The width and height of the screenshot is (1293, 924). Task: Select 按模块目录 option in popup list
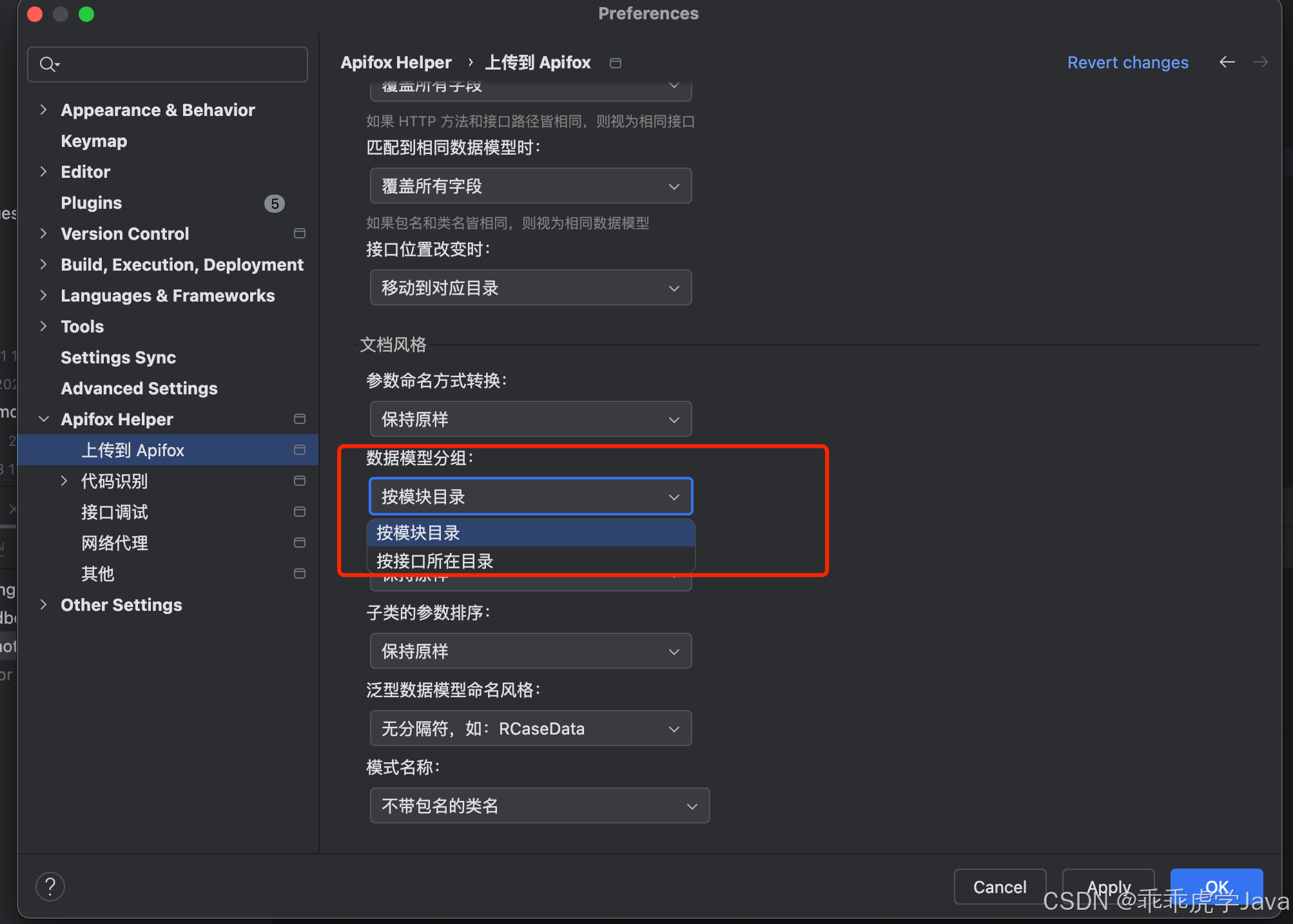tap(418, 532)
